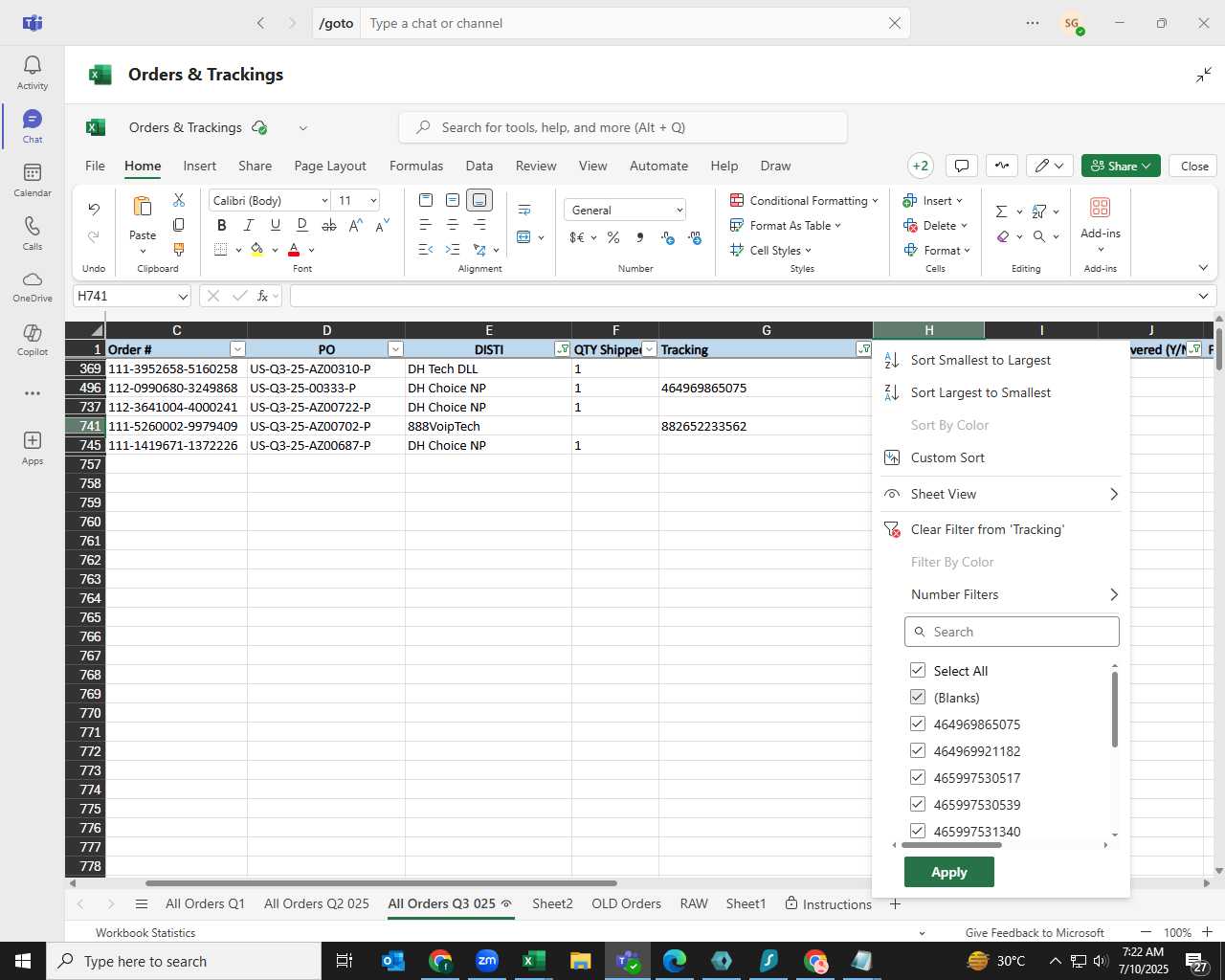Click the Close workbook button
Viewport: 1225px width, 980px height.
coord(1194,166)
